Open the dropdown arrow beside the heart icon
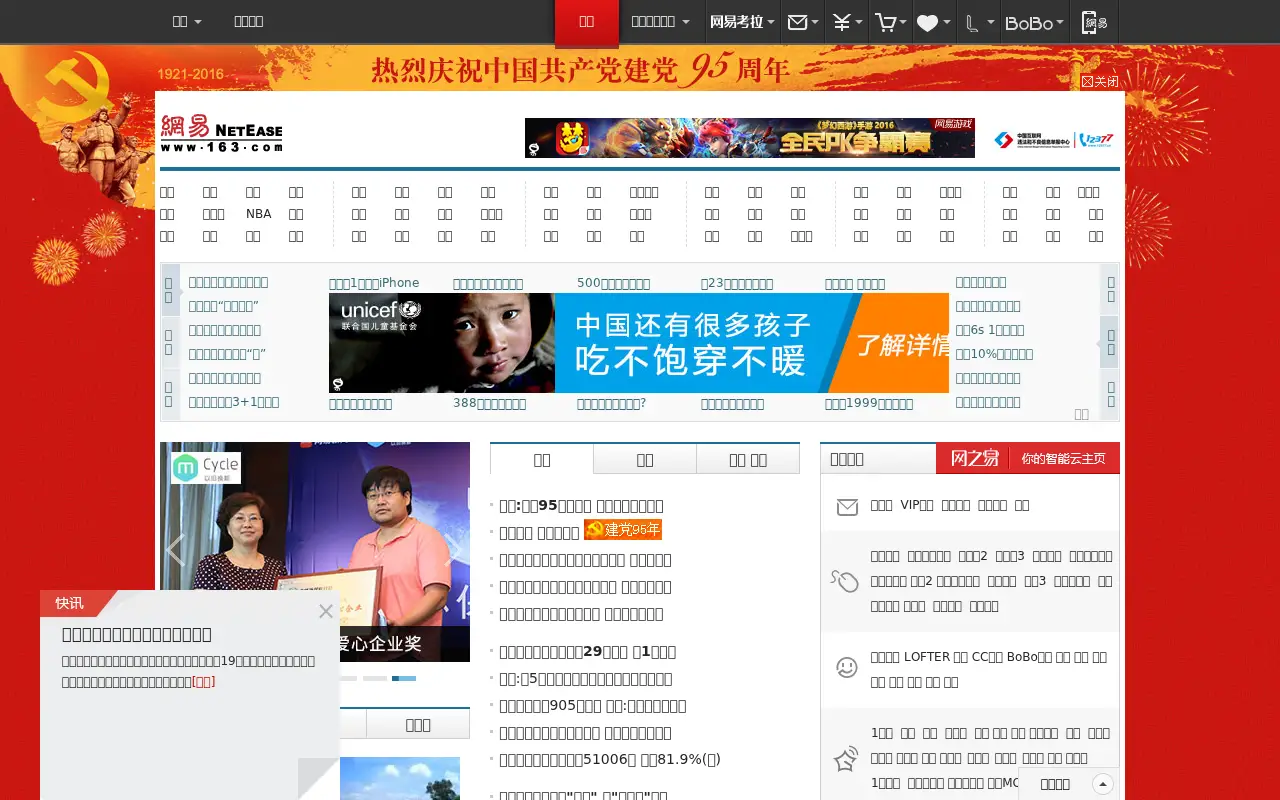The height and width of the screenshot is (800, 1280). [947, 22]
